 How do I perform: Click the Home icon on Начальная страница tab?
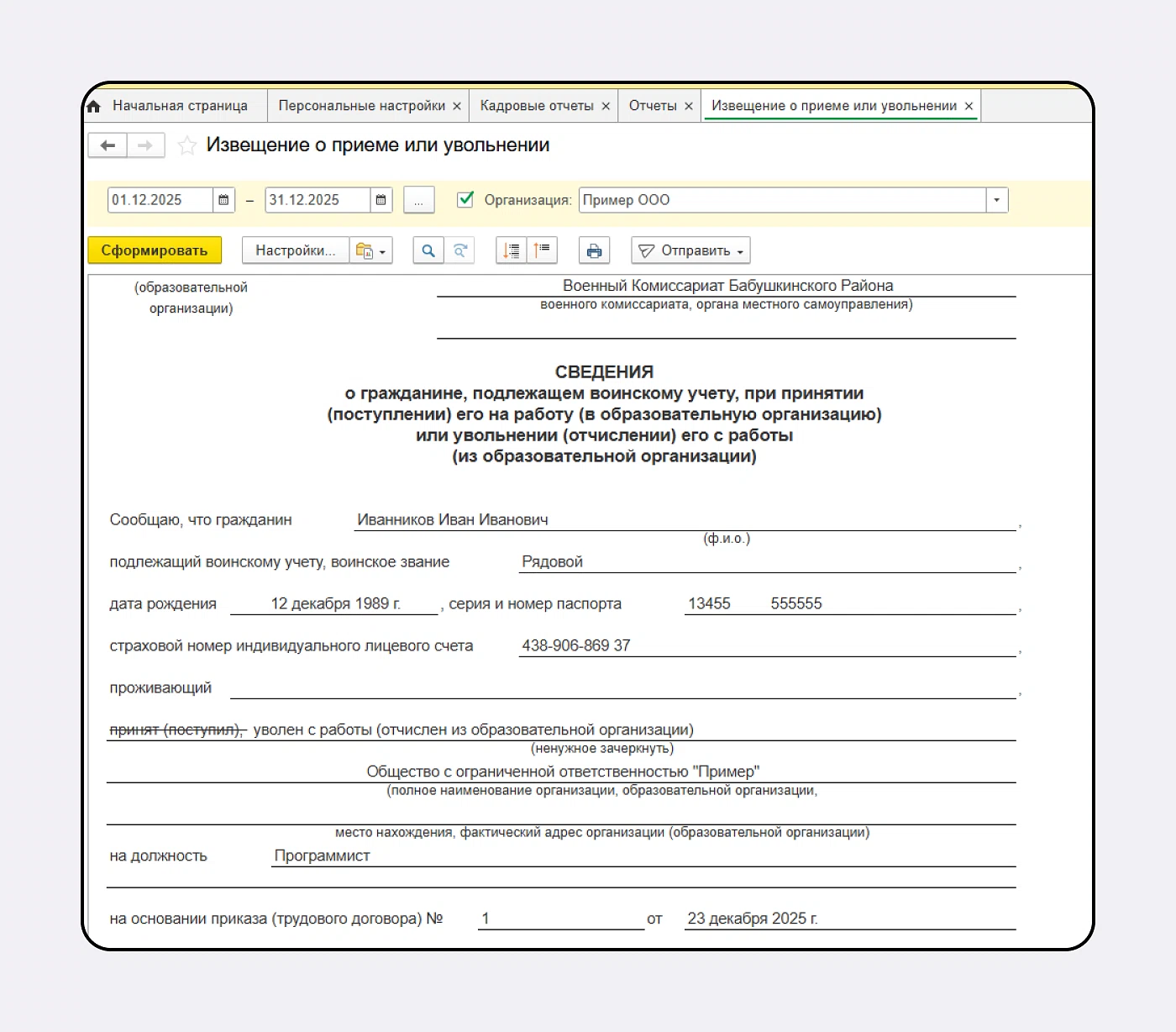tap(94, 107)
